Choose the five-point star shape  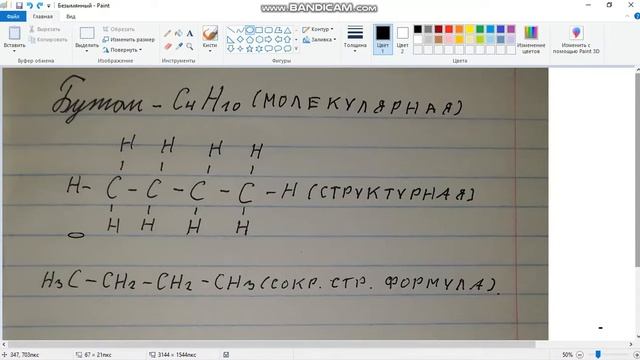pos(249,49)
